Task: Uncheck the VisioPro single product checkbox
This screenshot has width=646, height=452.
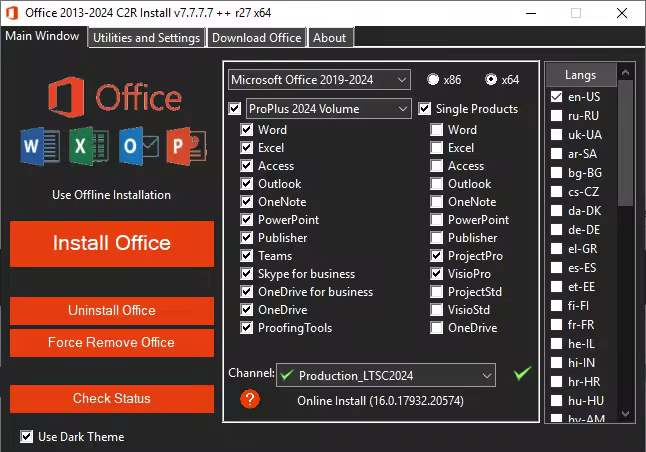Action: point(437,274)
